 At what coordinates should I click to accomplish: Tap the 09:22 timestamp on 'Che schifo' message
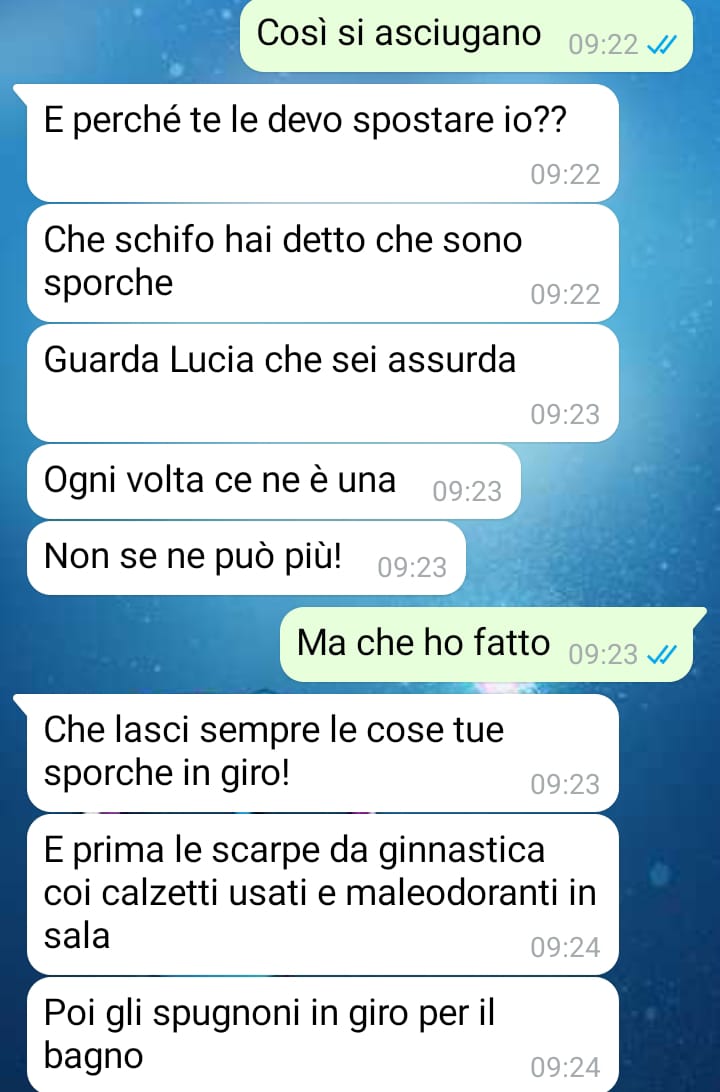pyautogui.click(x=565, y=295)
